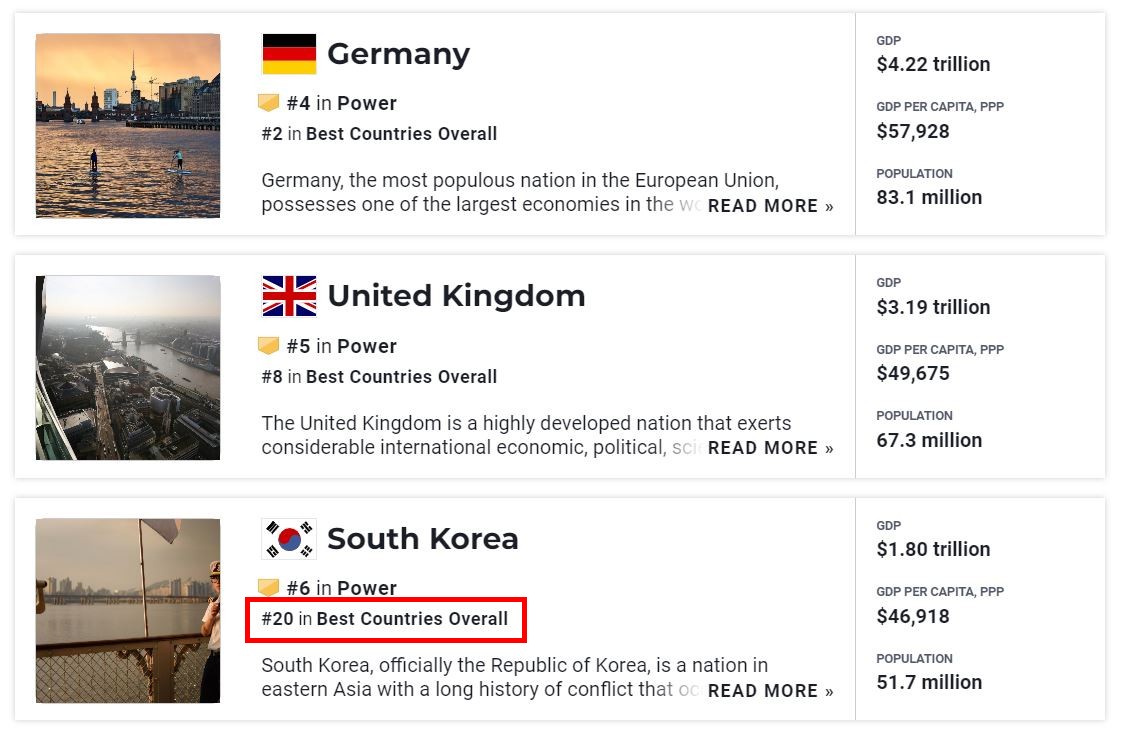
Task: Select South Korea's #6 in Power ranking
Action: pyautogui.click(x=342, y=588)
